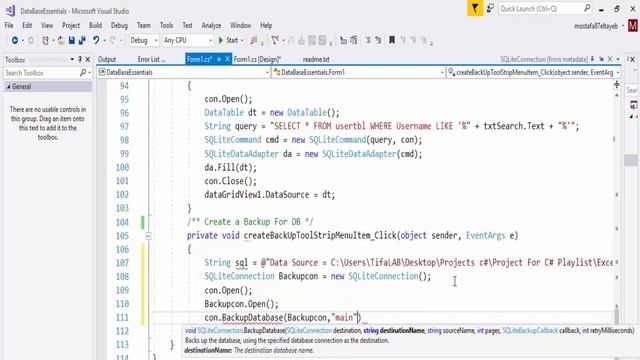Click the red M account avatar
Screen dimensions: 640x360
click(633, 26)
